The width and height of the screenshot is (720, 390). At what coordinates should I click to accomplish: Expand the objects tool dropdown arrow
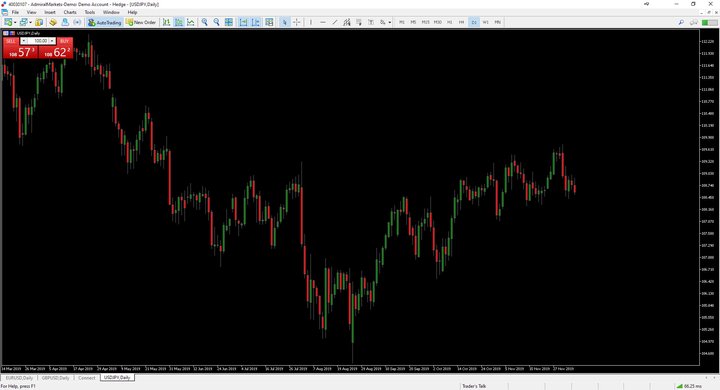[390, 22]
